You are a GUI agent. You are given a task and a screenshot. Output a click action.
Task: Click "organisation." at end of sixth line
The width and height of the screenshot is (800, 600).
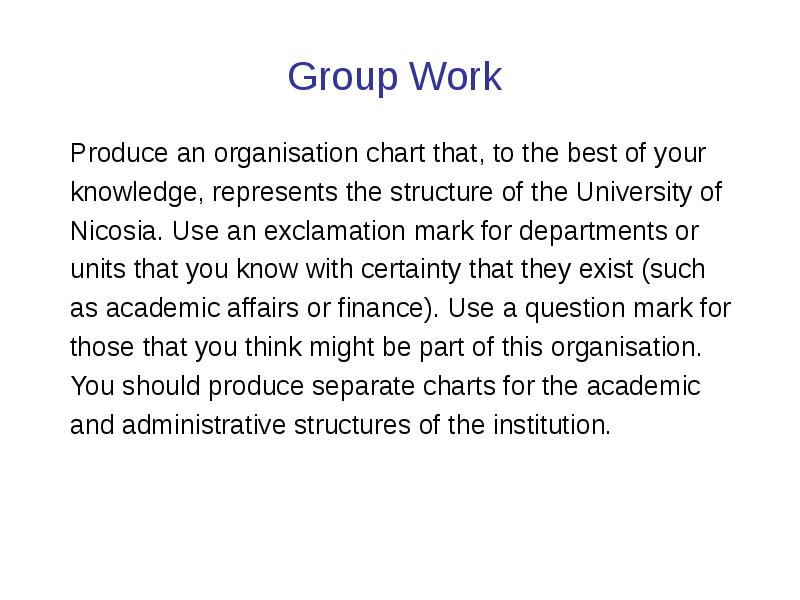point(636,348)
